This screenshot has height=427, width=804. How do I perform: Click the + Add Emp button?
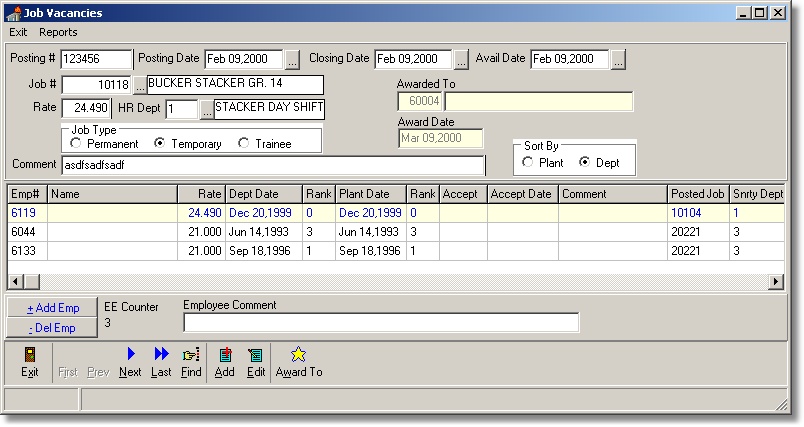coord(53,308)
